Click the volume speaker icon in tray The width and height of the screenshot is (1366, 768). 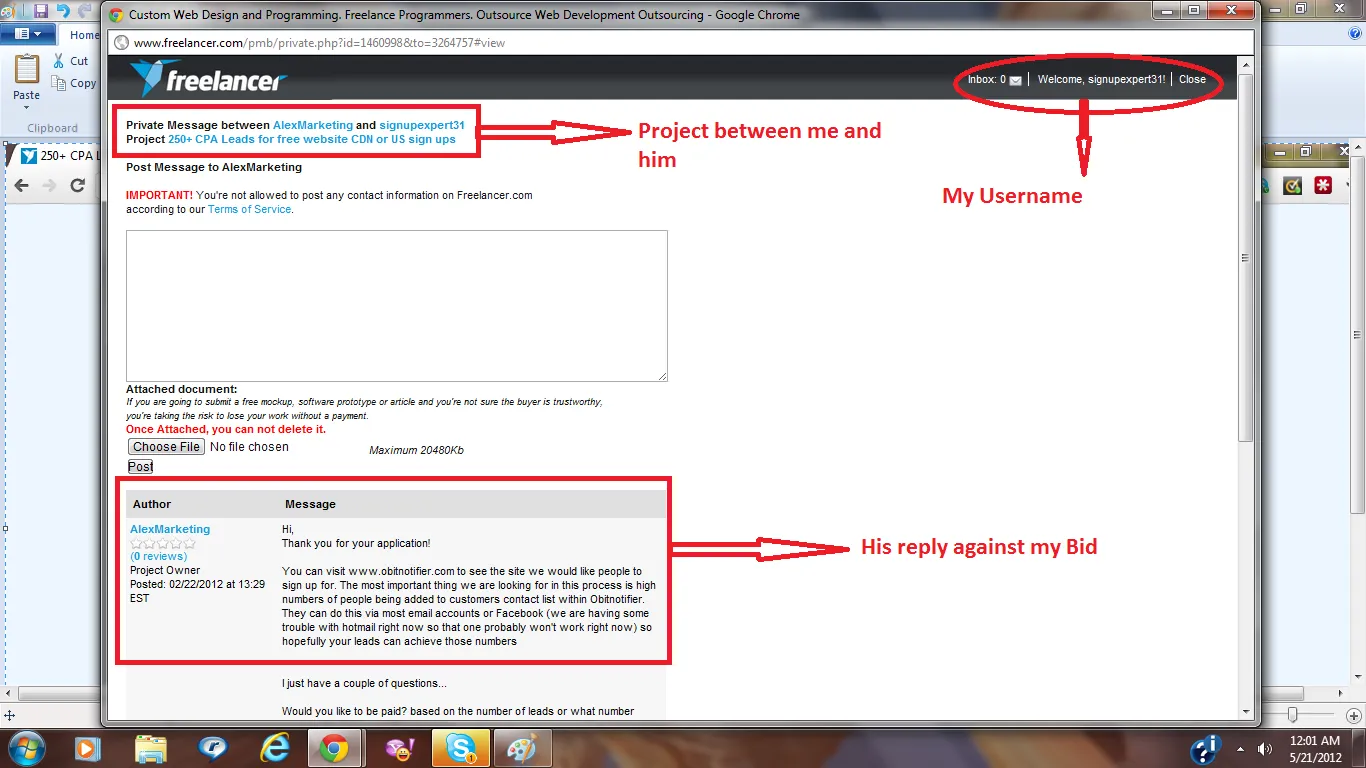(x=1265, y=748)
